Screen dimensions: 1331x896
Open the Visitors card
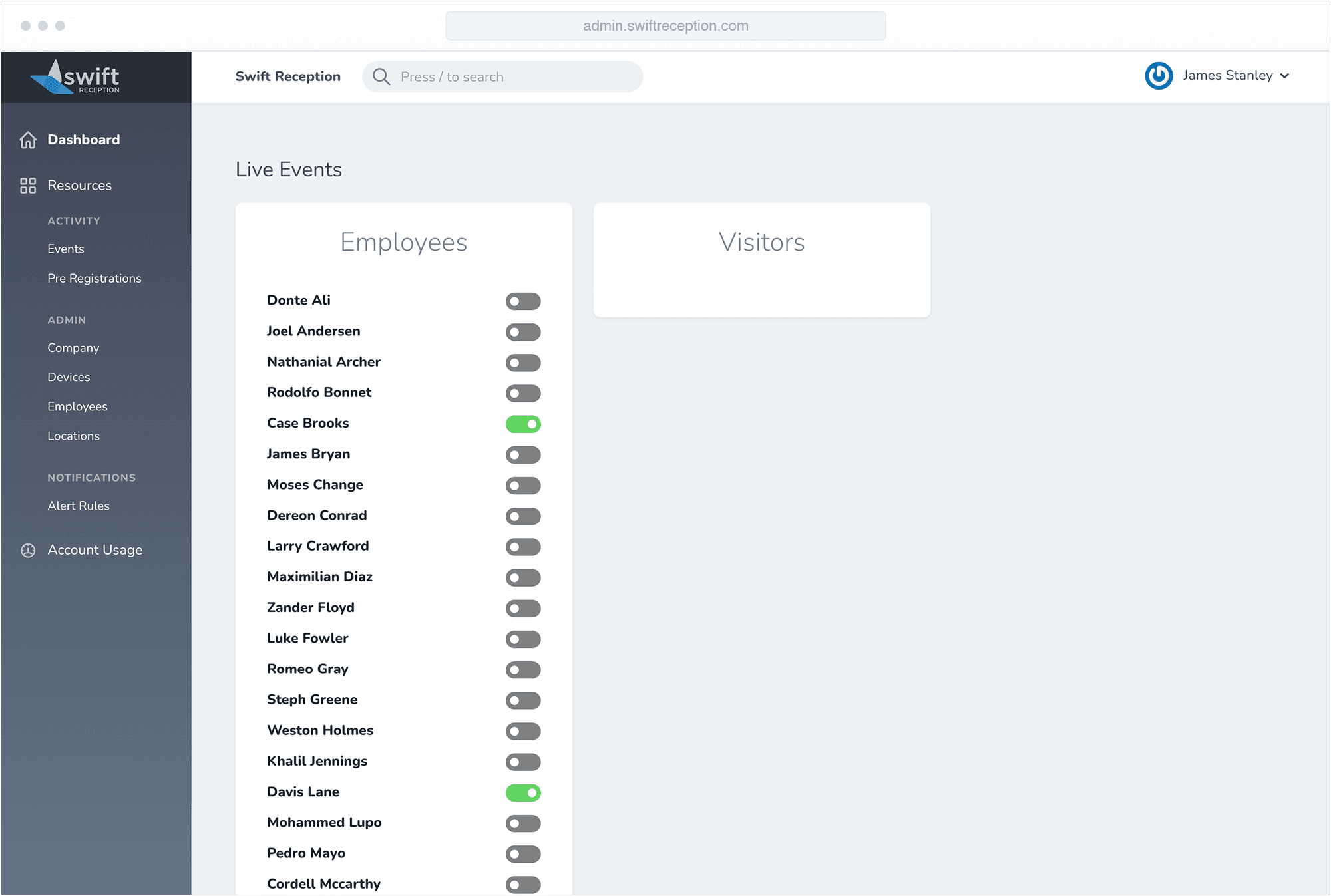[x=761, y=259]
